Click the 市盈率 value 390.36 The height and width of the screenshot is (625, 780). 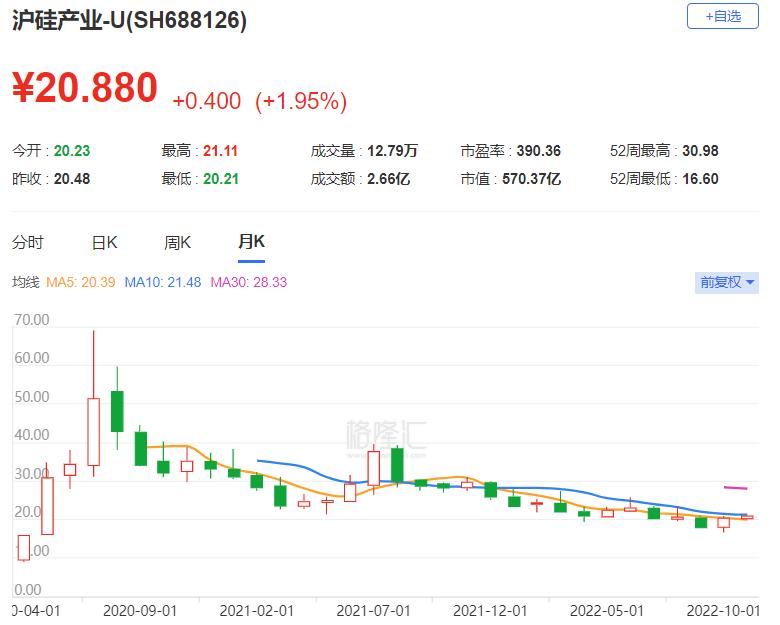(539, 151)
